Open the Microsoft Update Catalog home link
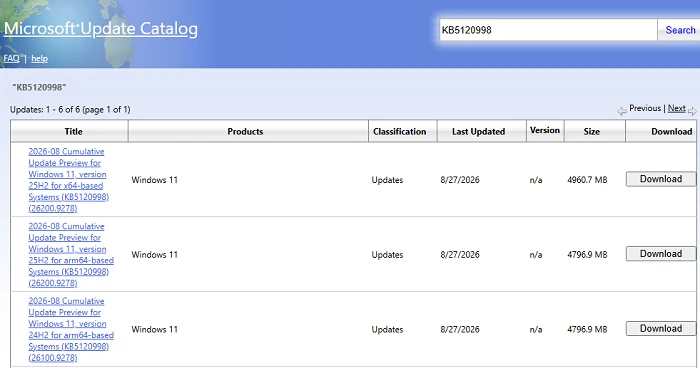The height and width of the screenshot is (368, 700). pyautogui.click(x=100, y=29)
